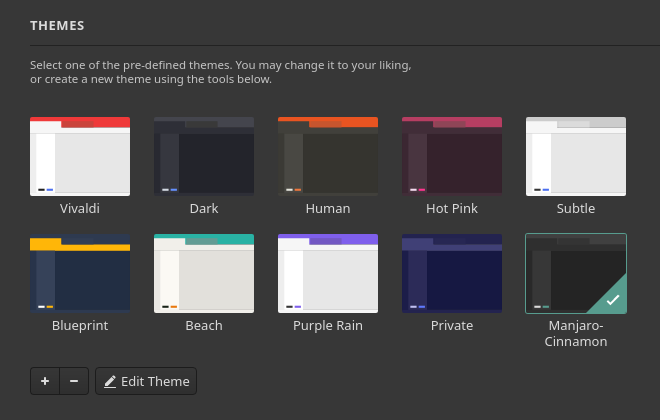Viewport: 660px width, 420px height.
Task: Add a new theme with plus button
Action: coord(45,381)
